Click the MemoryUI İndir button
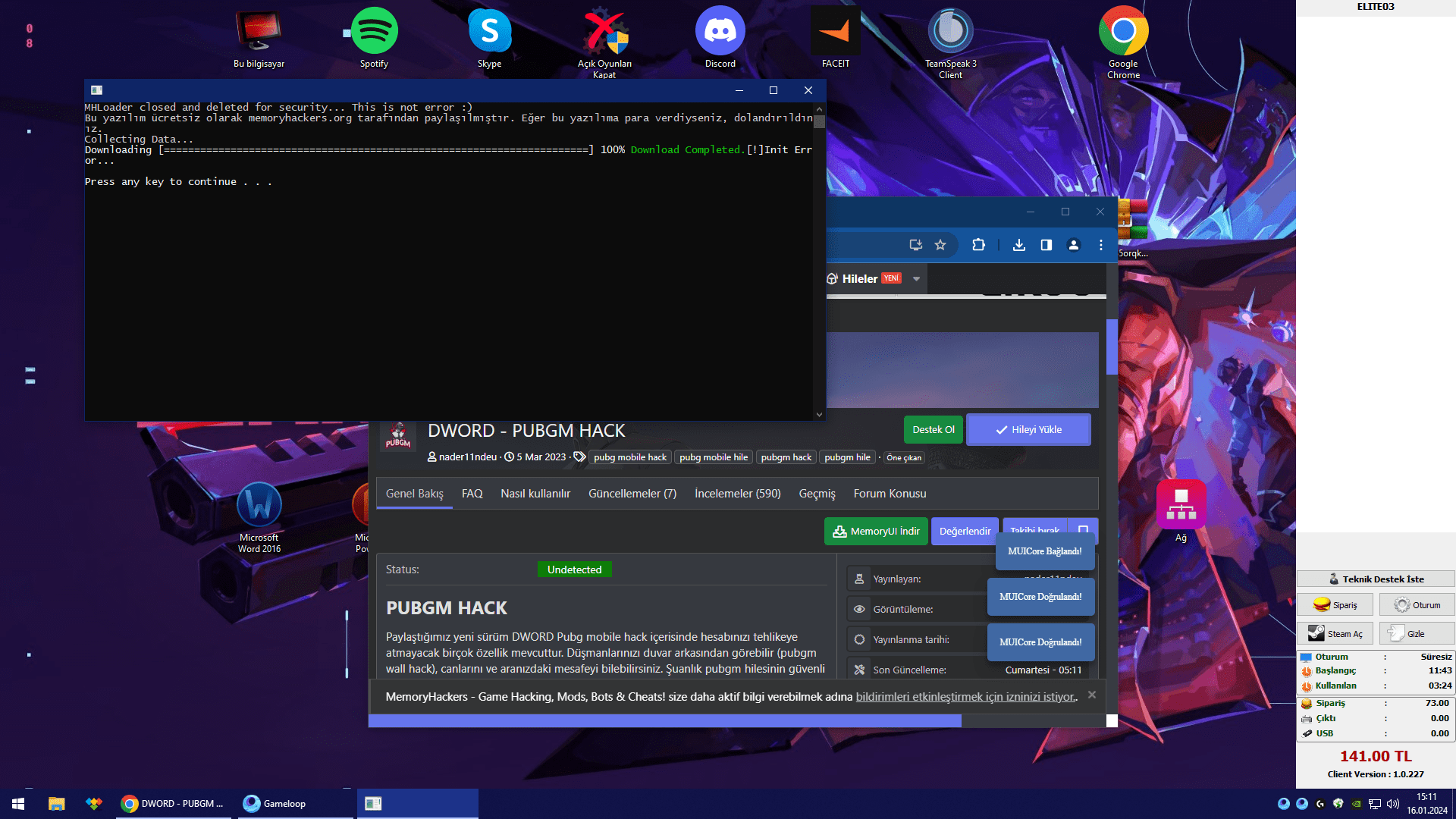This screenshot has height=819, width=1456. click(876, 532)
